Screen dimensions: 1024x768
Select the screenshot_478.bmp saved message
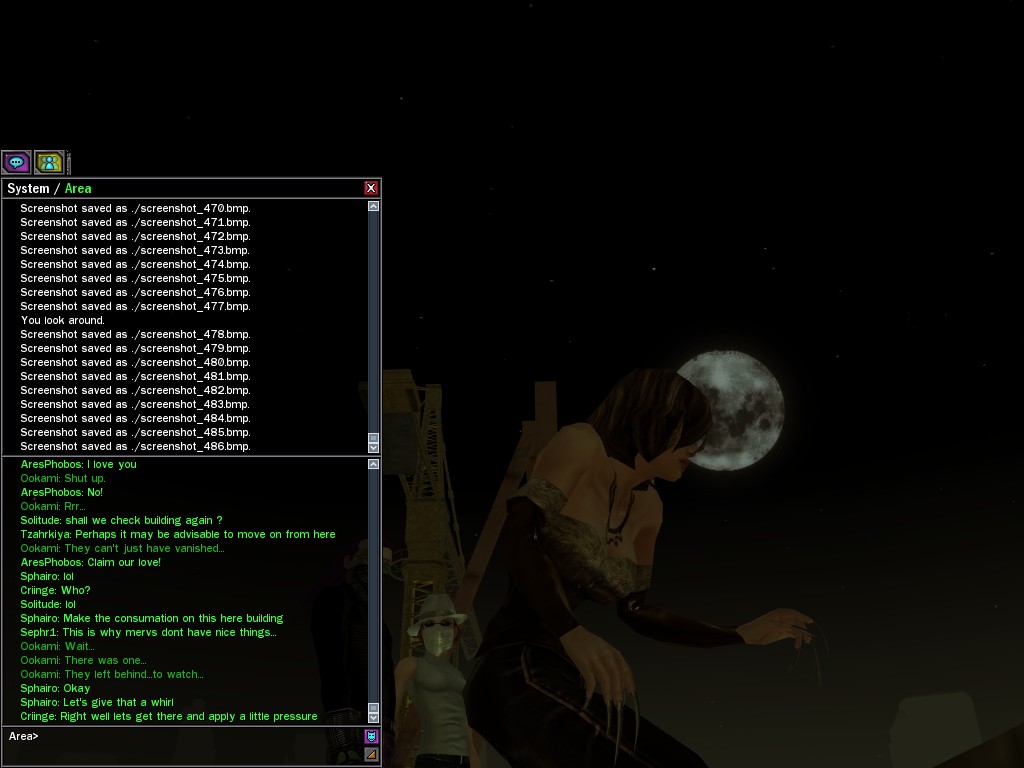point(135,334)
